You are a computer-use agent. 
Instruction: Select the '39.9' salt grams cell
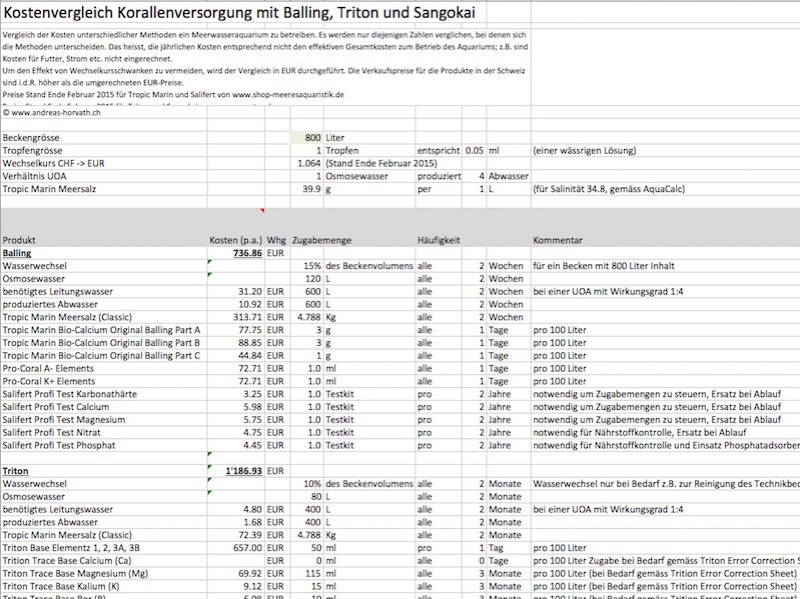pyautogui.click(x=311, y=189)
